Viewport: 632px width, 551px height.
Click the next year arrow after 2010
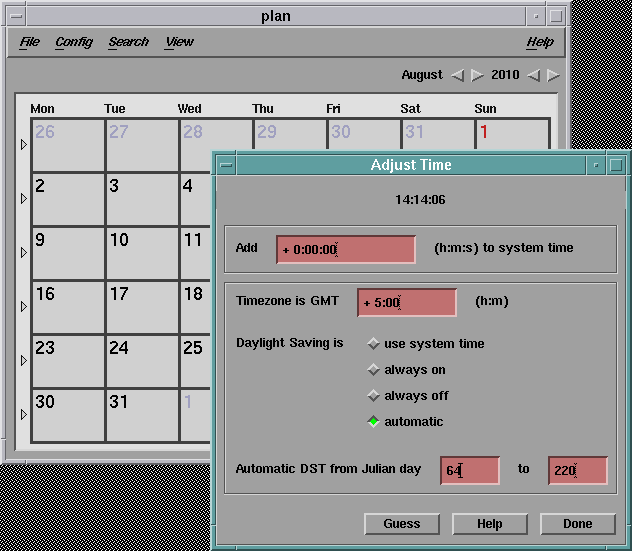pos(553,75)
